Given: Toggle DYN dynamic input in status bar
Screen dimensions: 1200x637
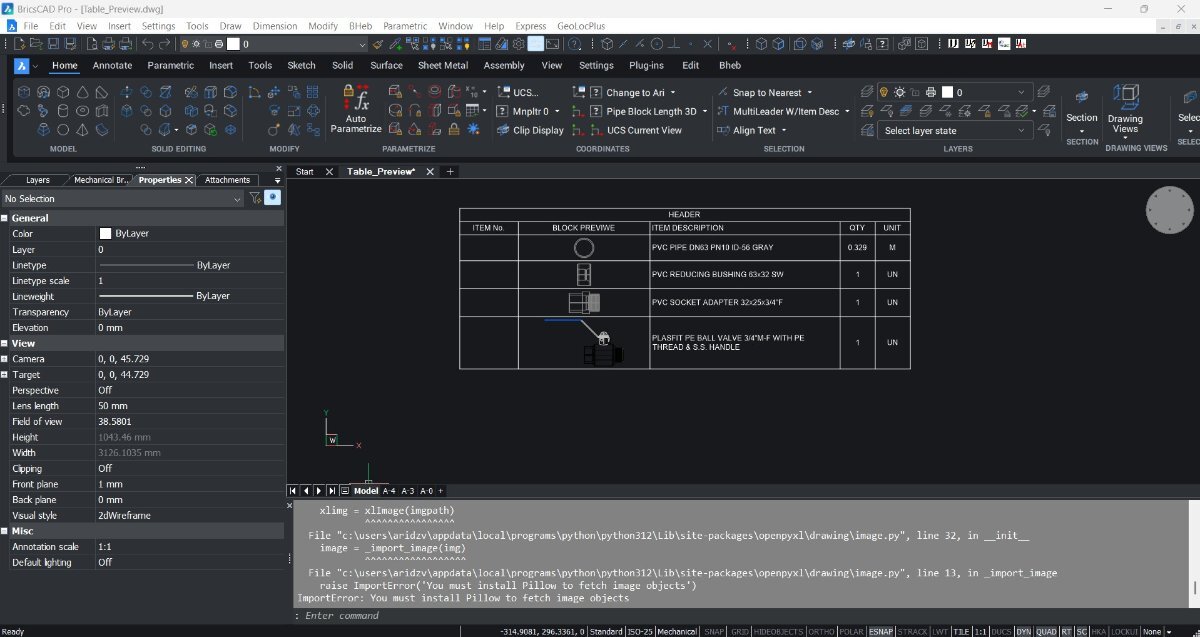Looking at the screenshot, I should point(1024,631).
